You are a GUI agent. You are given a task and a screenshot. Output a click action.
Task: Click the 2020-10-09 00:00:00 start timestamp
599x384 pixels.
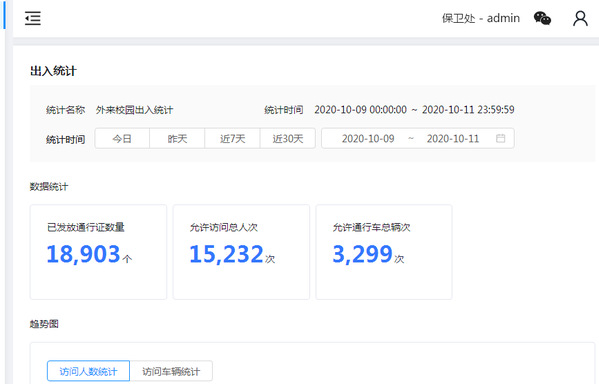coord(360,110)
